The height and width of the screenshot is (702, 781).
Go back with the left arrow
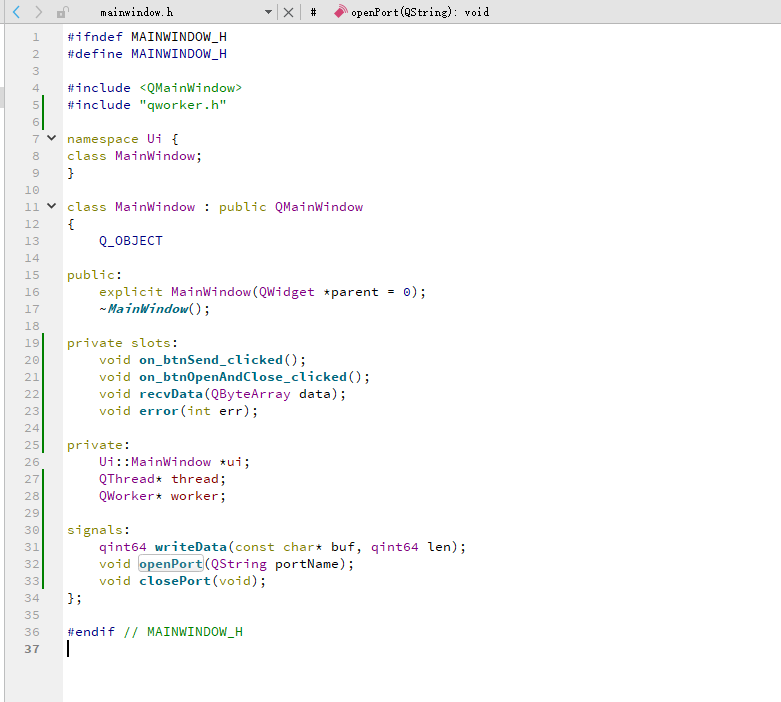16,12
